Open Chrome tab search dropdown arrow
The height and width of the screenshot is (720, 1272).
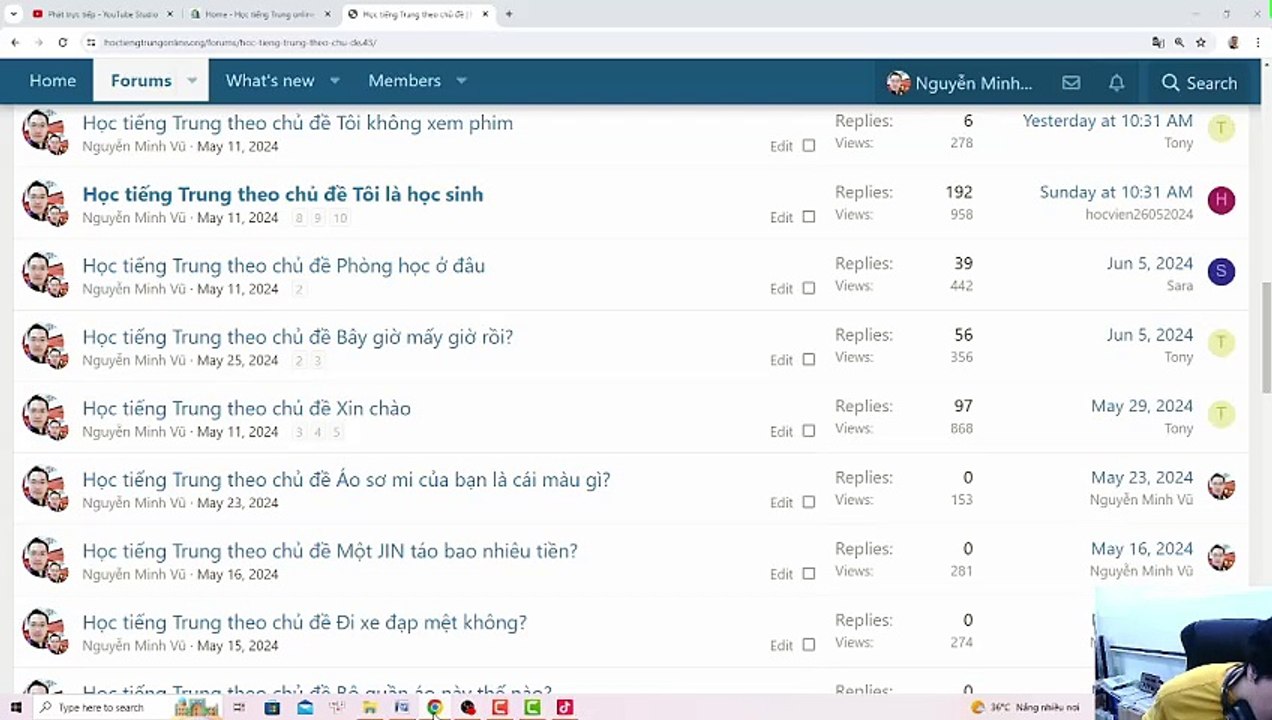13,14
